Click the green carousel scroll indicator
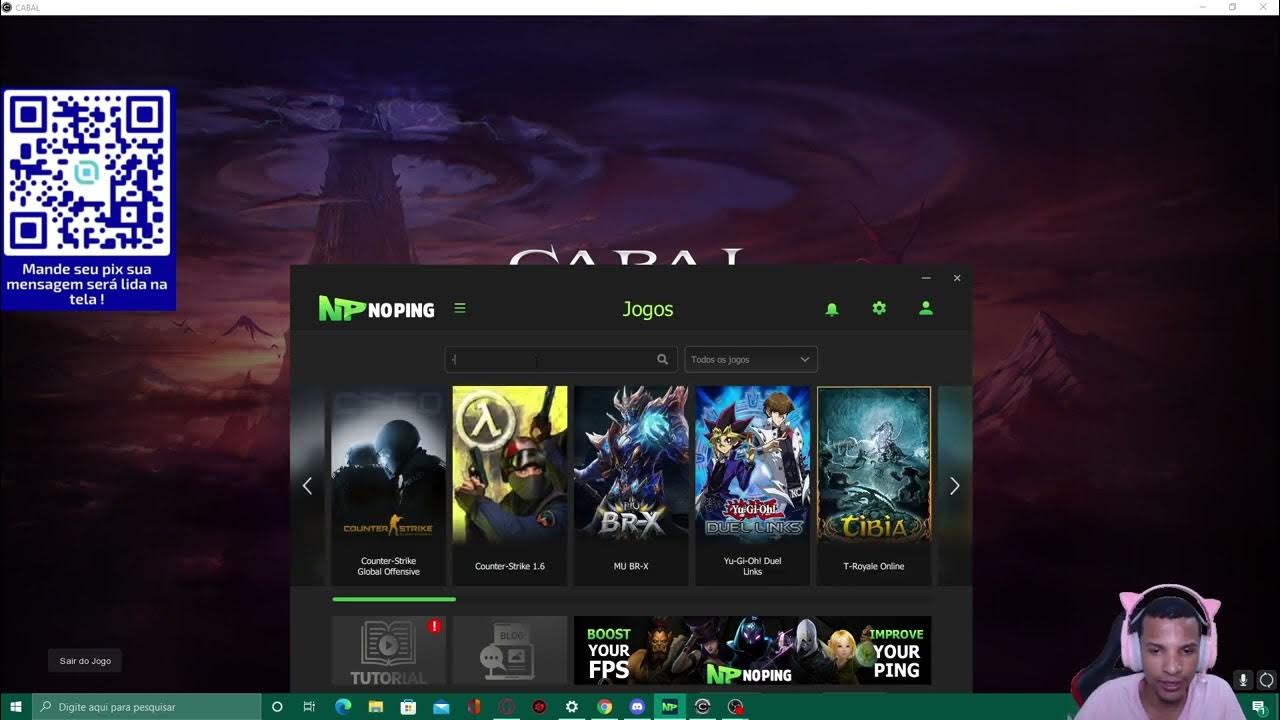 [x=394, y=599]
